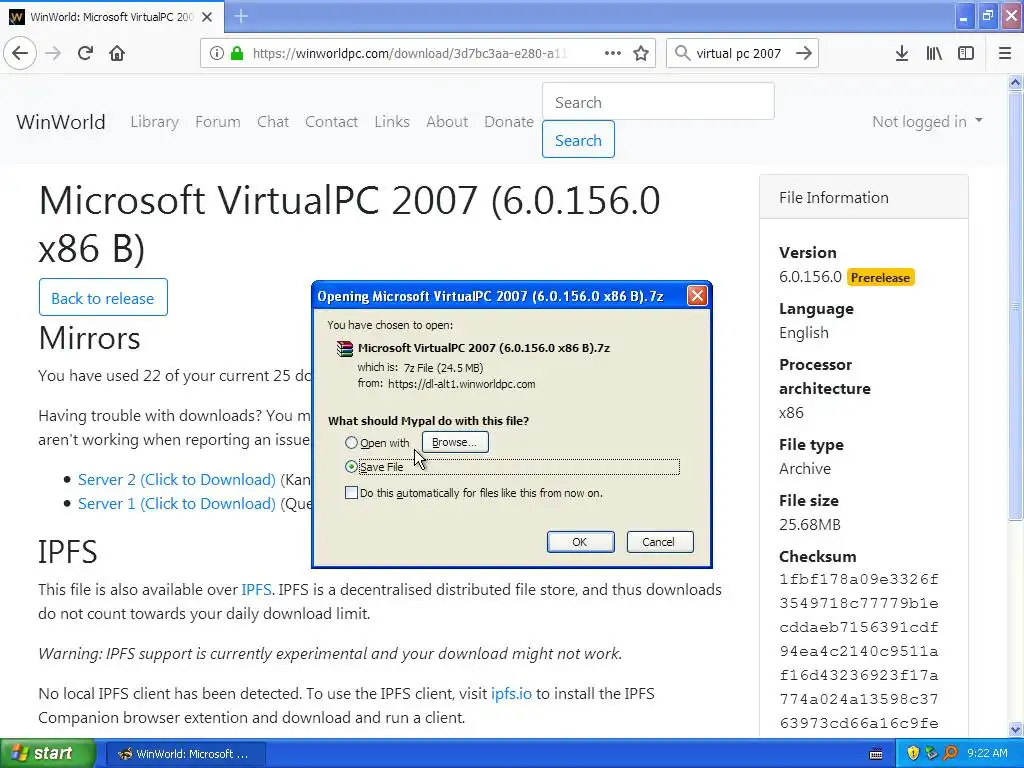The width and height of the screenshot is (1024, 768).
Task: Close the Opening file dialog
Action: [x=697, y=296]
